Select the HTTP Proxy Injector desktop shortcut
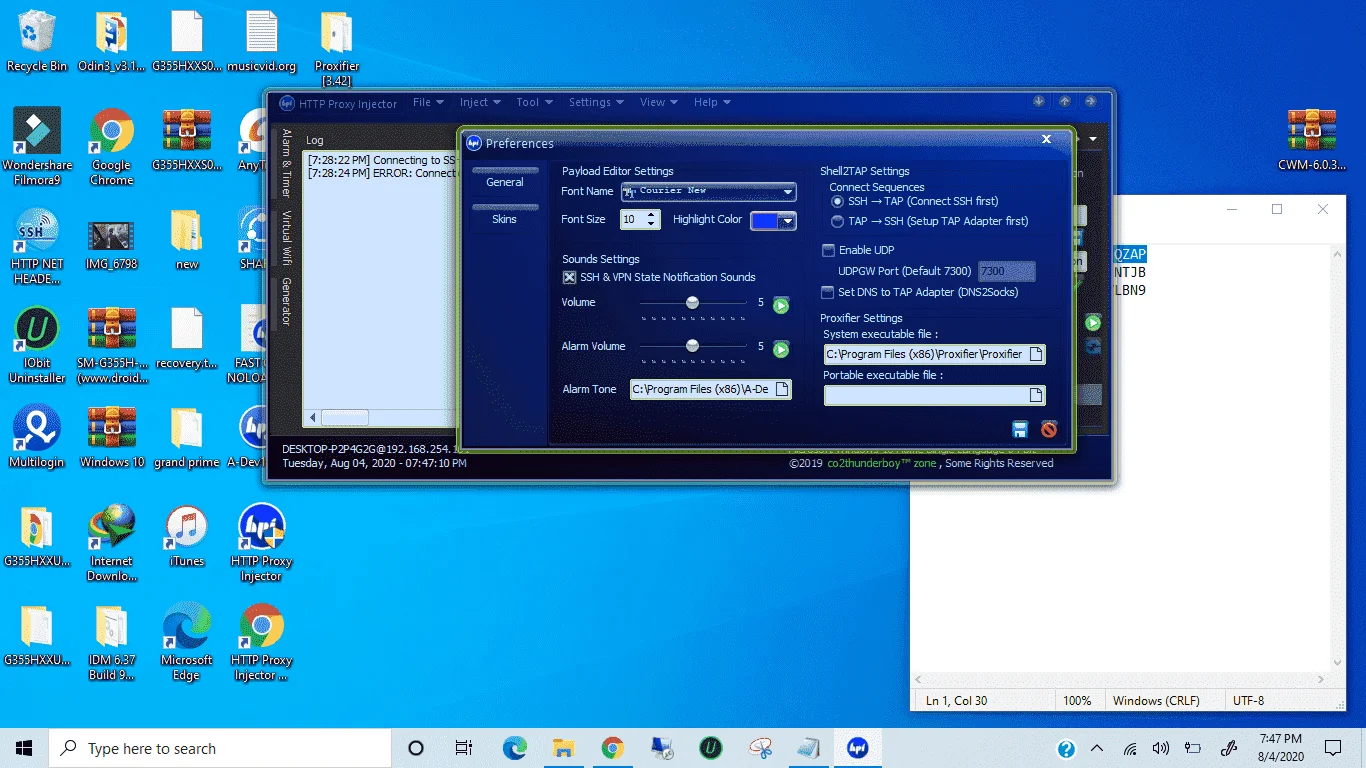This screenshot has height=768, width=1366. point(261,543)
